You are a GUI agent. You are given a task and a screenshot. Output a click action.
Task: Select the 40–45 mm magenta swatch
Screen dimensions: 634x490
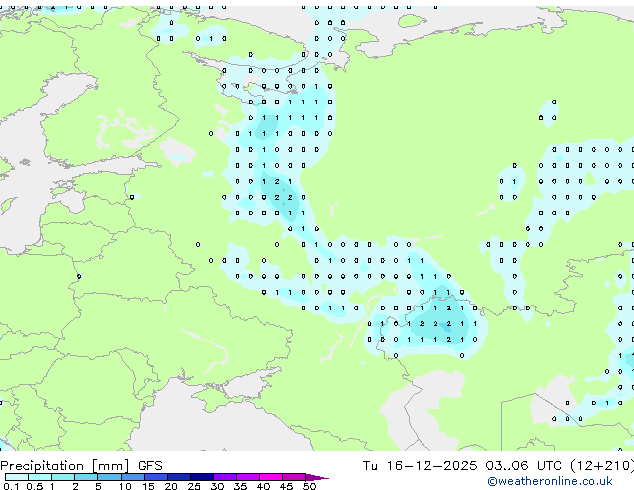tap(271, 477)
